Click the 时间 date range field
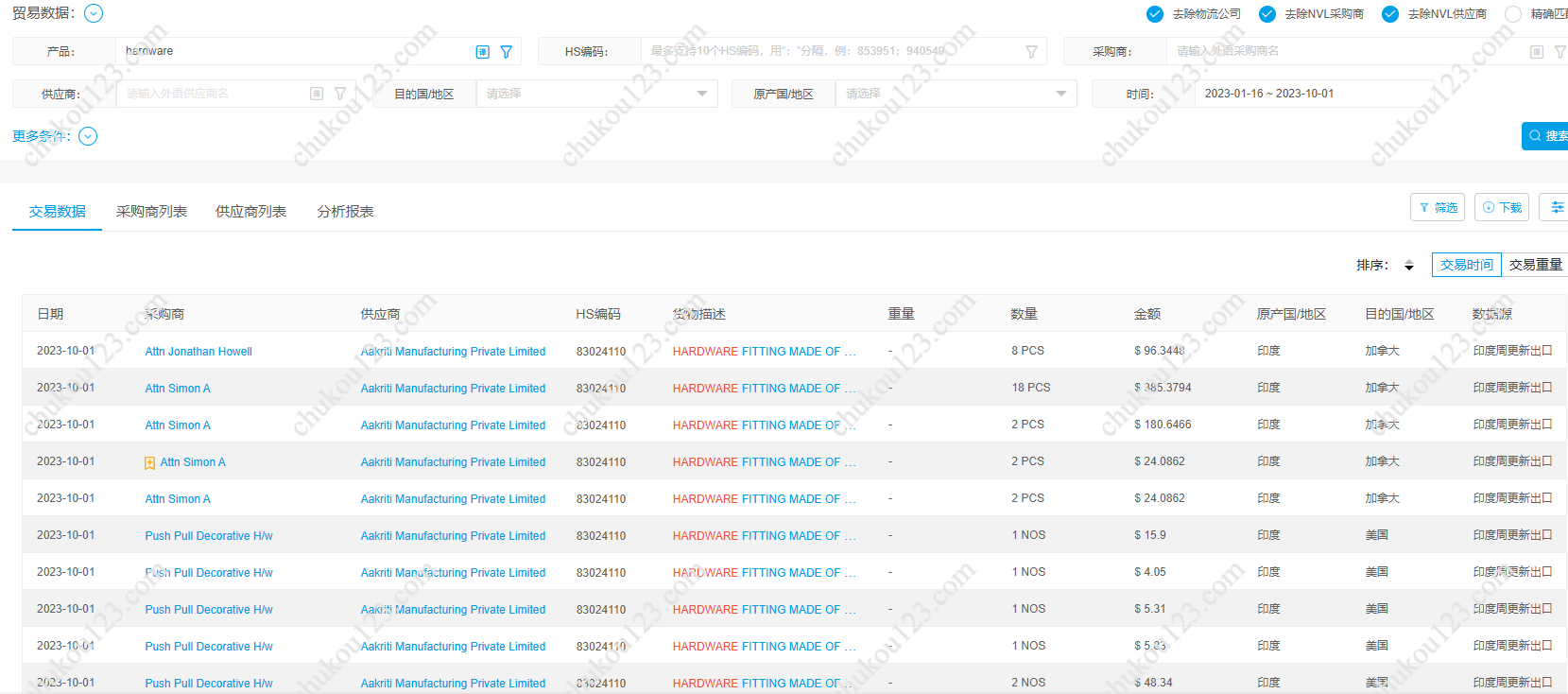Image resolution: width=1568 pixels, height=694 pixels. point(1314,94)
